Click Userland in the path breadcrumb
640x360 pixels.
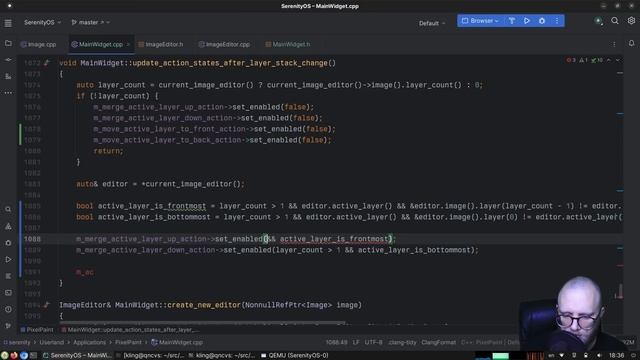[x=51, y=342]
